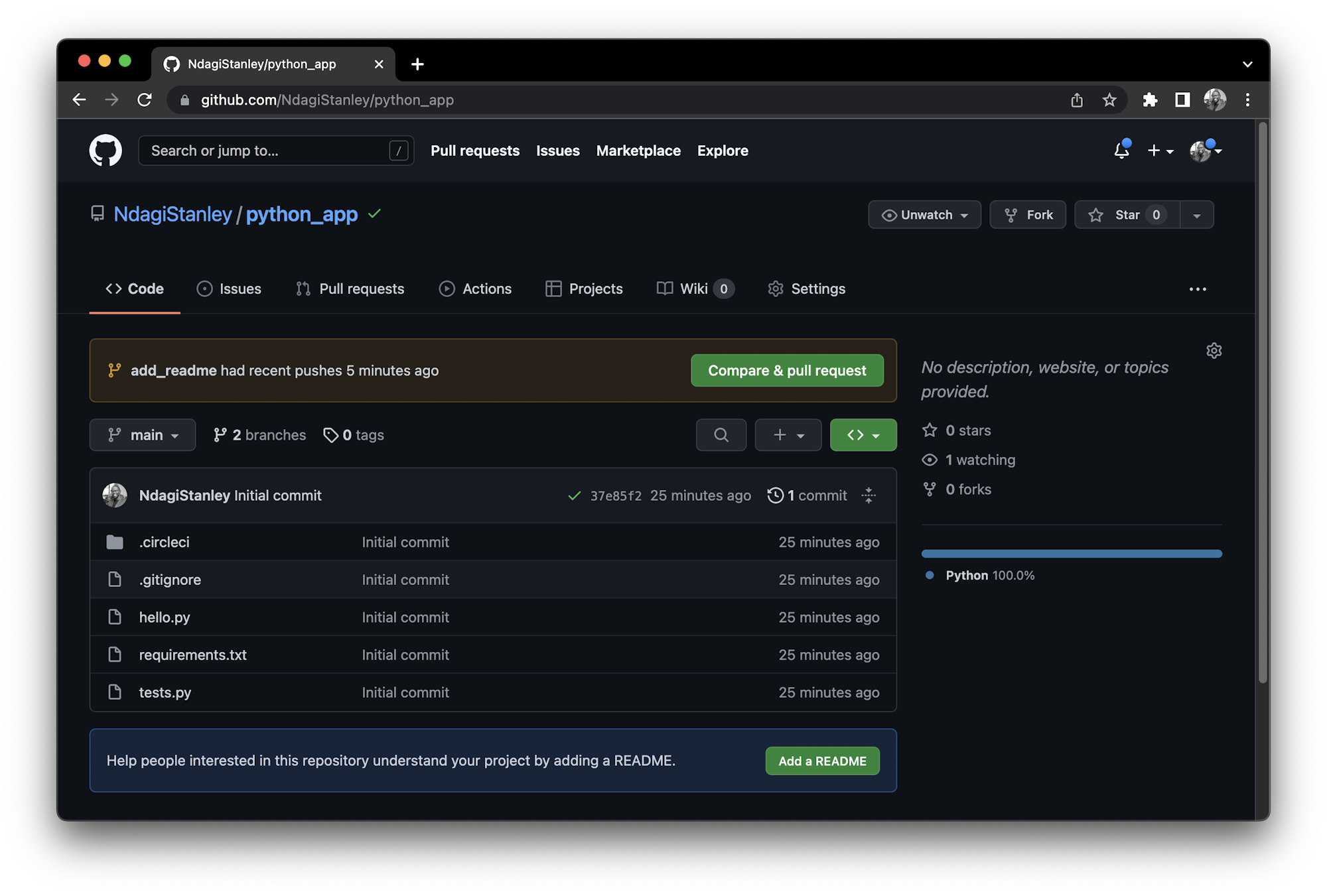The height and width of the screenshot is (896, 1327).
Task: Open the user avatar menu in GitHub header
Action: click(1206, 151)
